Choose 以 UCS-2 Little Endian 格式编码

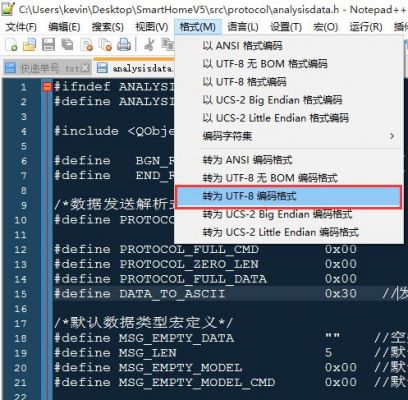tap(289, 118)
